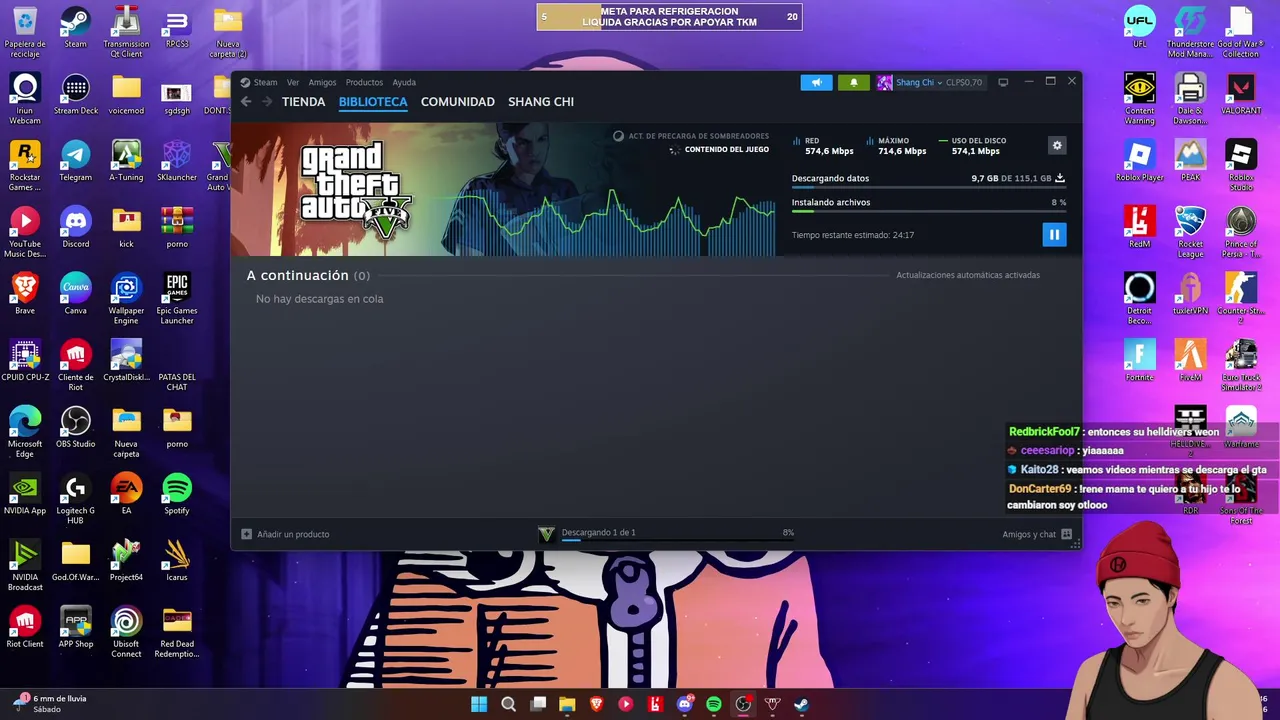Open the Productos menu
This screenshot has width=1280, height=720.
click(x=364, y=83)
